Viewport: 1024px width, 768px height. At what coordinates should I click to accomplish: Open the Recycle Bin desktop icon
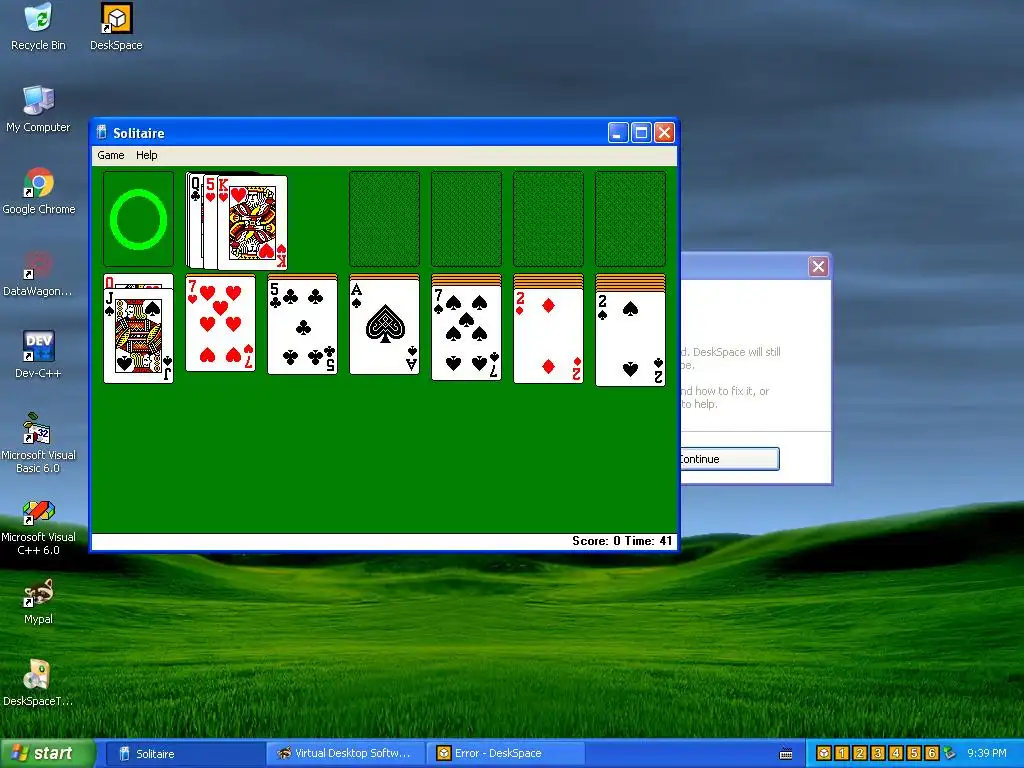tap(39, 27)
